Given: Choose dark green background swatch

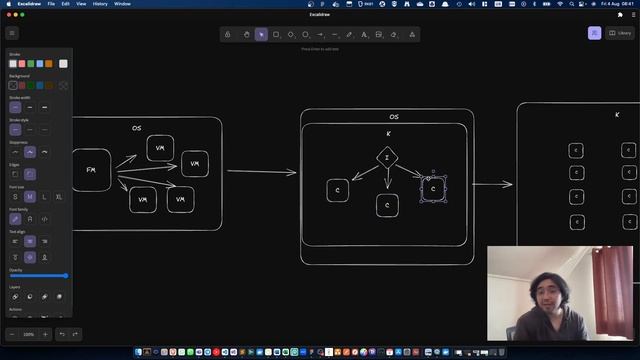Looking at the screenshot, I should (31, 86).
